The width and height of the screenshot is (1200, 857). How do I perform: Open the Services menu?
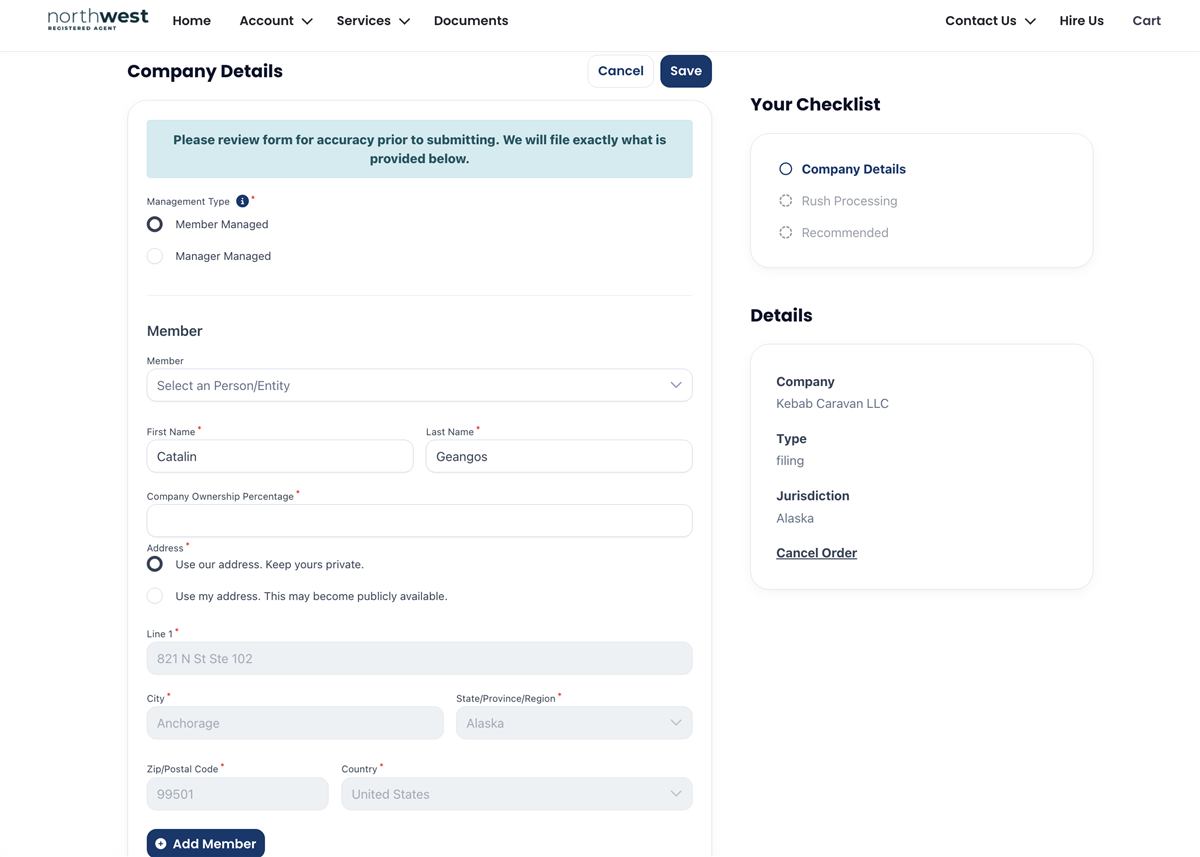[x=373, y=20]
